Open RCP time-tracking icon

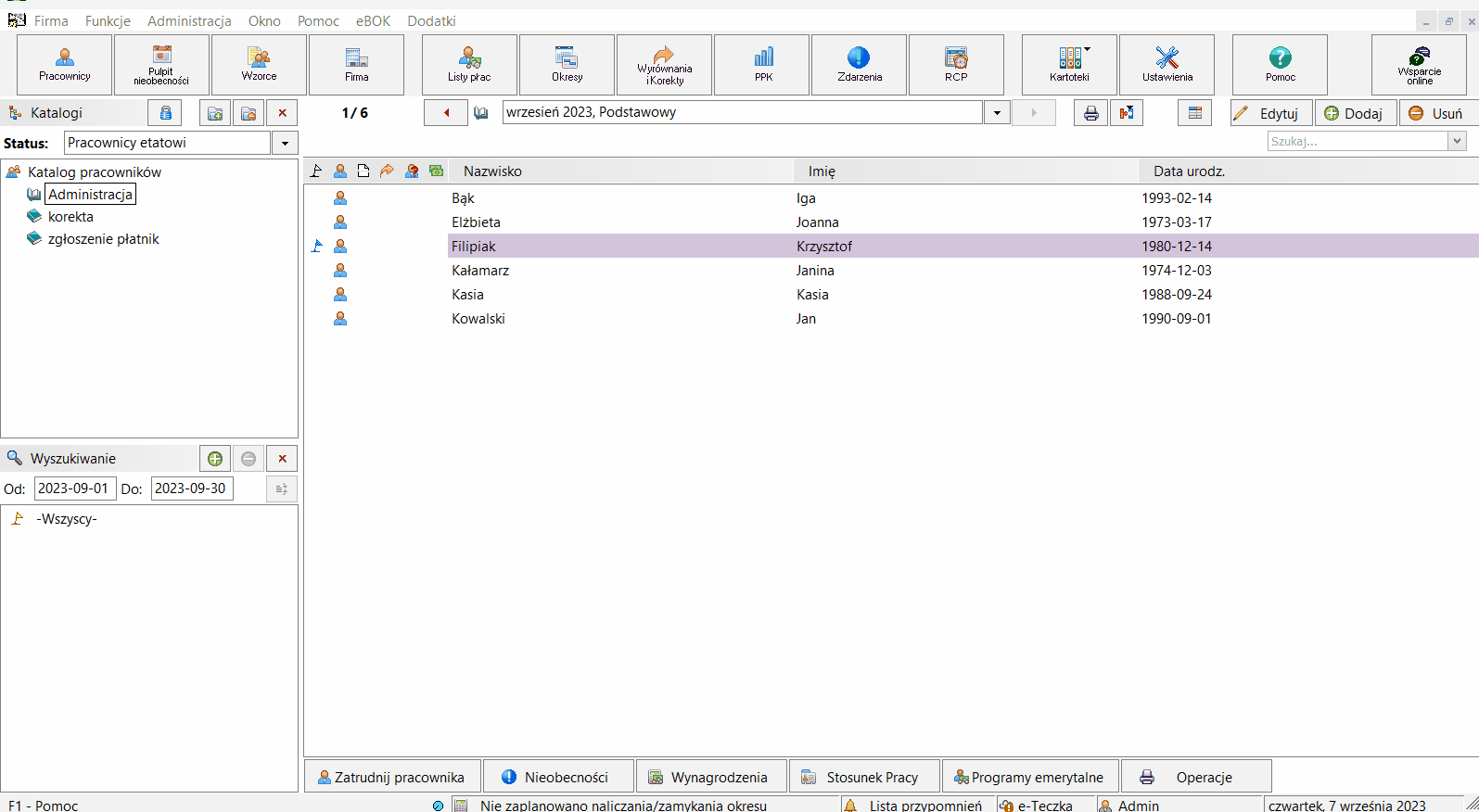click(956, 65)
